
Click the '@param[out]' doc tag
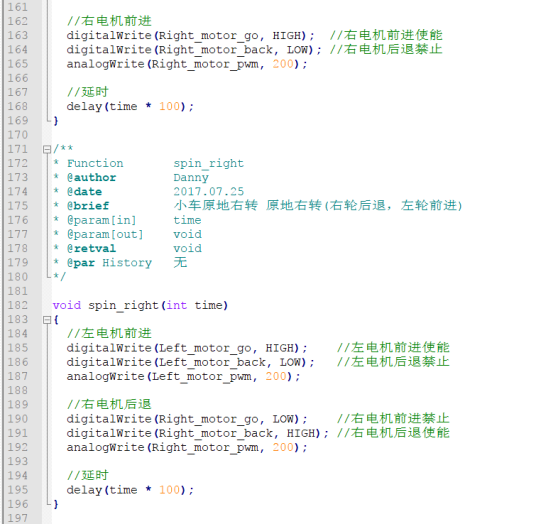click(105, 234)
